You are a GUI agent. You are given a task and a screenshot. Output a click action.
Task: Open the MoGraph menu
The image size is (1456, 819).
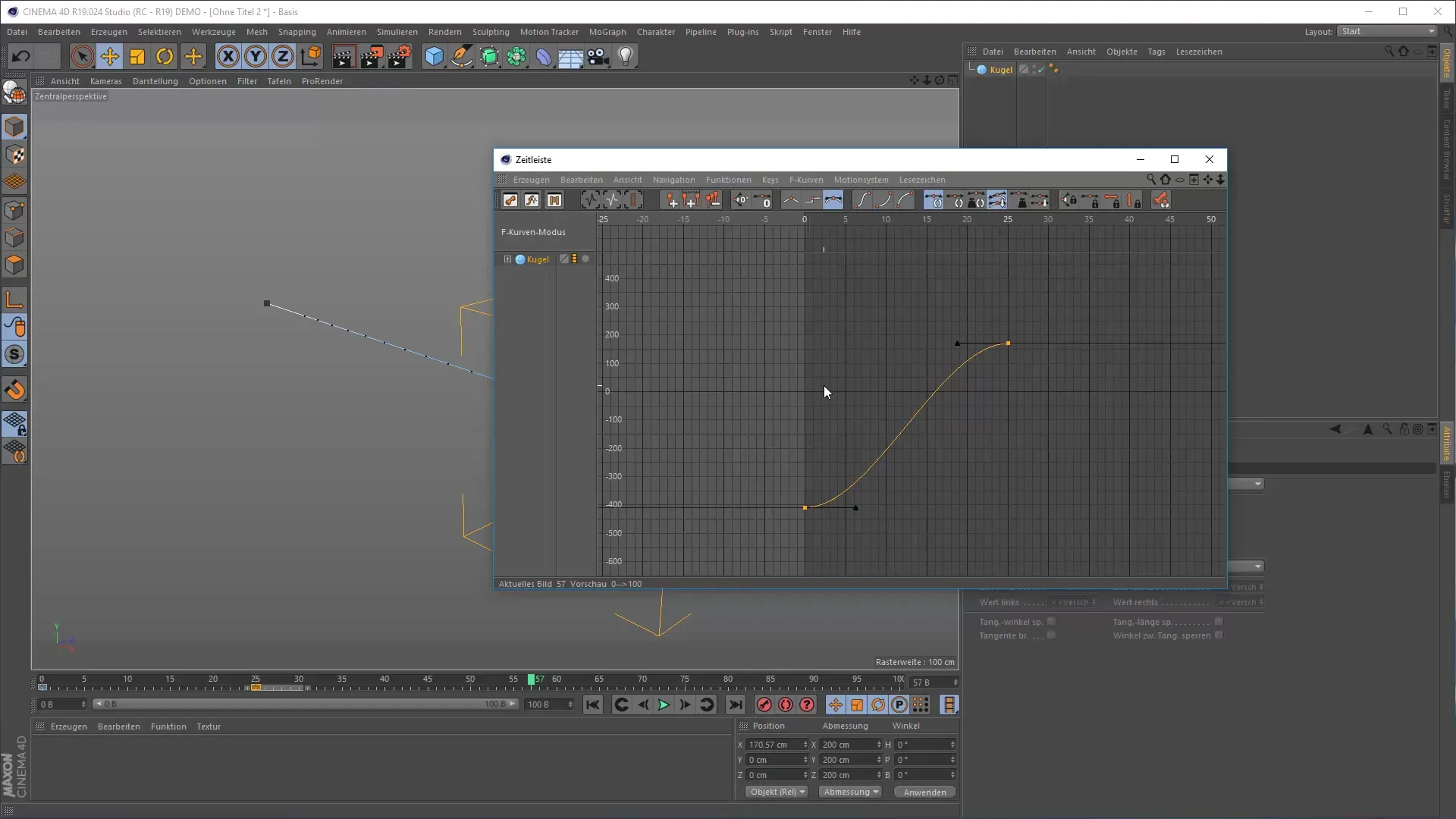[x=607, y=32]
